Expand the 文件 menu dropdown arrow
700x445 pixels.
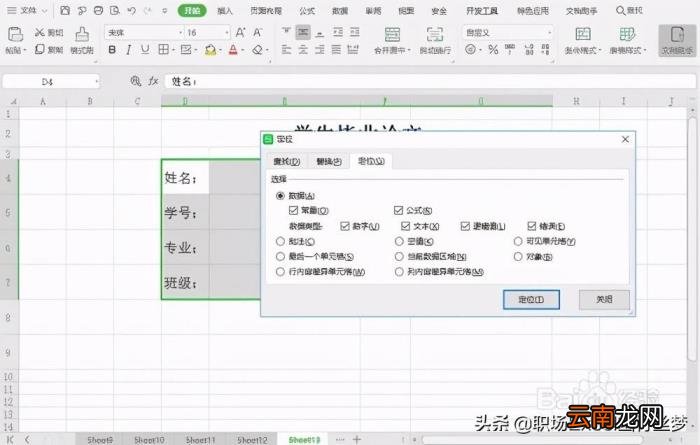45,11
